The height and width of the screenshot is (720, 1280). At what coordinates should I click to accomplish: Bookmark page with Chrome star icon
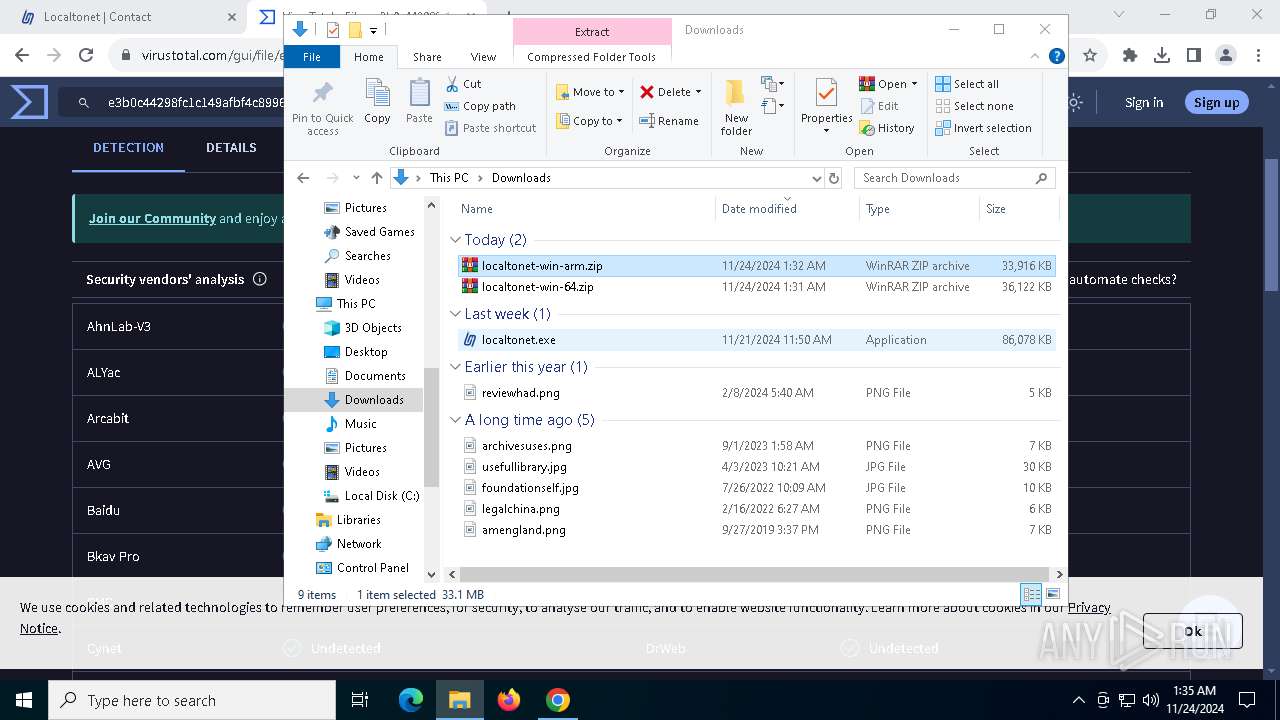pos(1091,56)
